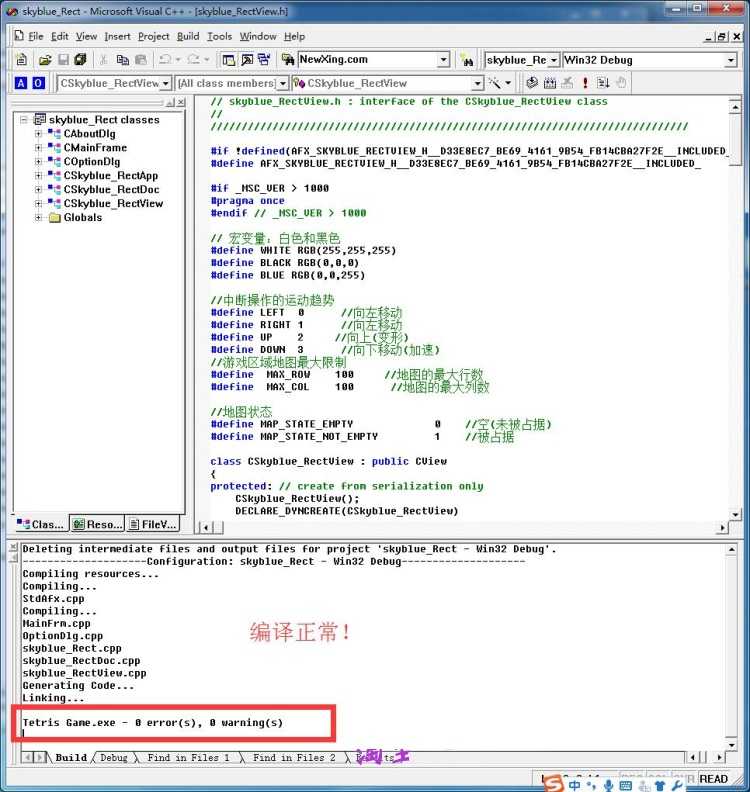Click the red exclamation Execute Program icon
The height and width of the screenshot is (792, 750).
click(x=585, y=83)
